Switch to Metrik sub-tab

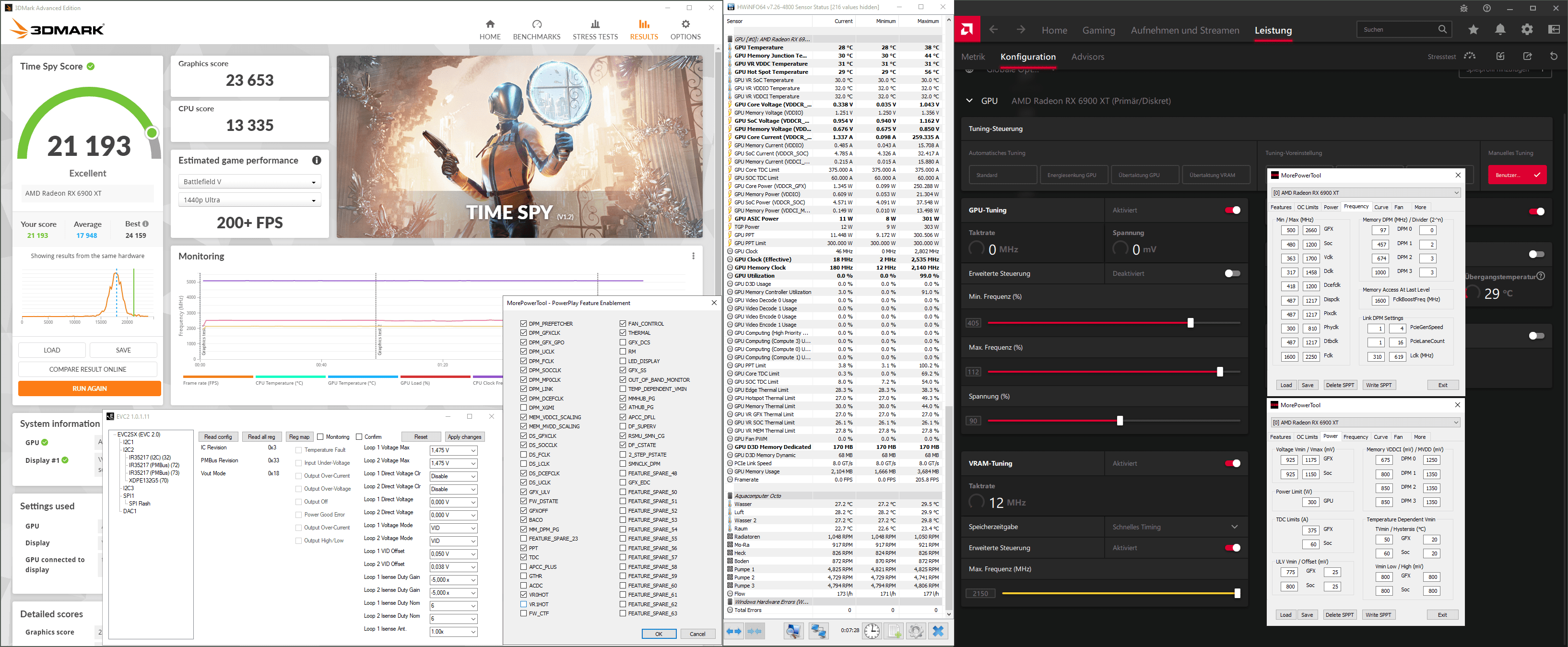(x=973, y=57)
